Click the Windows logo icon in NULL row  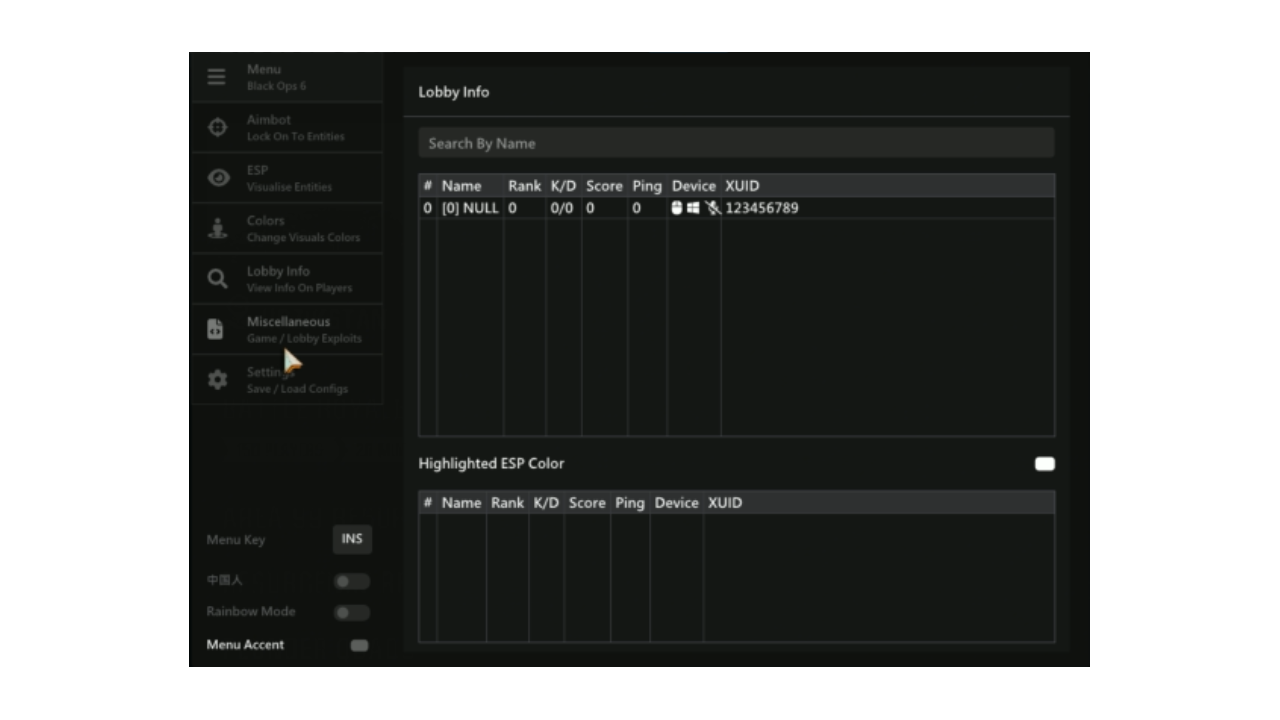pyautogui.click(x=693, y=208)
